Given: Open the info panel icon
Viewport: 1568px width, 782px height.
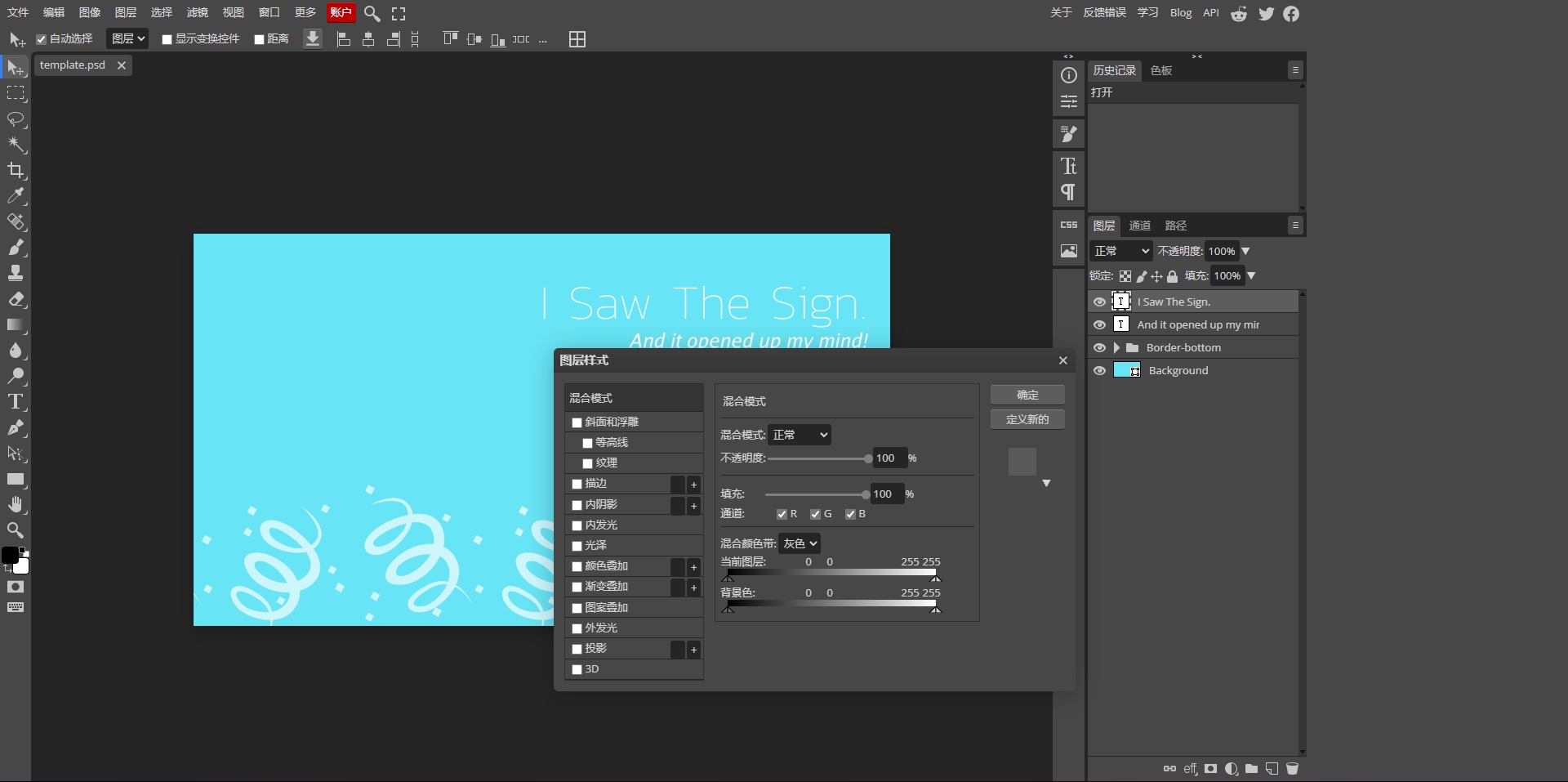Looking at the screenshot, I should (x=1068, y=75).
